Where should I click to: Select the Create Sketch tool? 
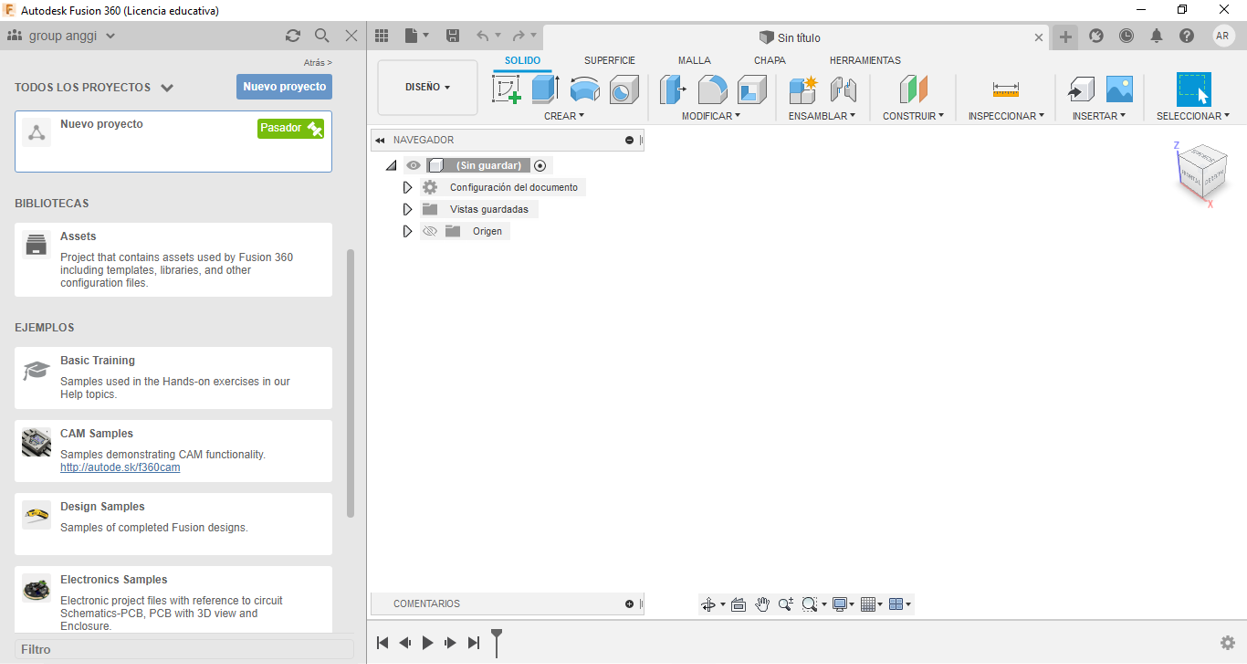click(x=507, y=89)
